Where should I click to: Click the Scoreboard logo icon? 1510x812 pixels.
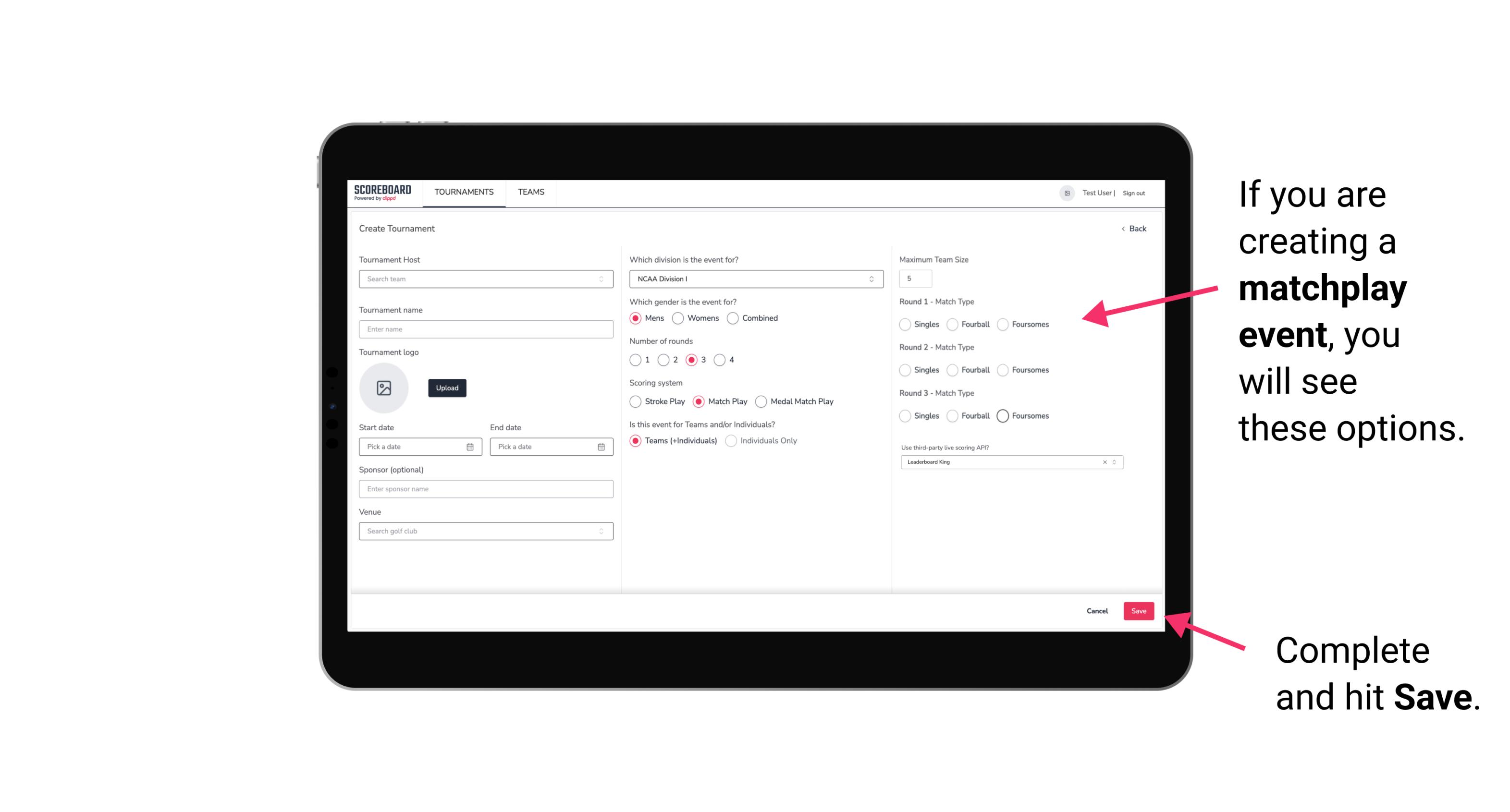pos(383,192)
